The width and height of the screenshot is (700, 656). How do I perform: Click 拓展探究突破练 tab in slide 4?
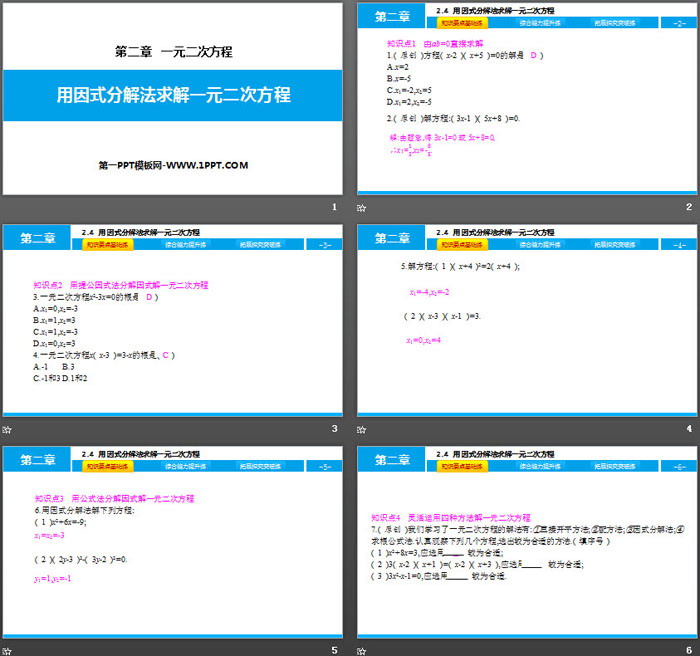pos(615,244)
